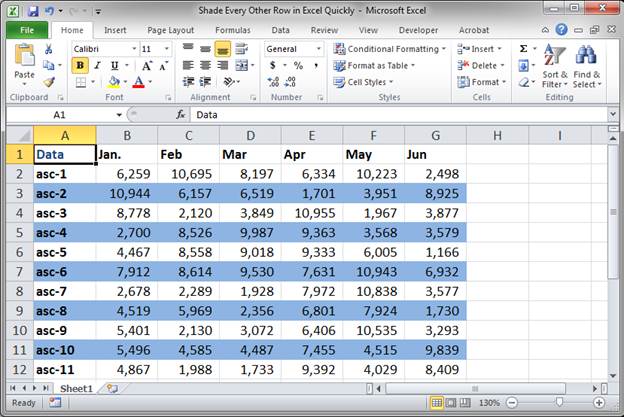Decrease font size with Shrink Font
This screenshot has width=624, height=417.
coord(163,65)
